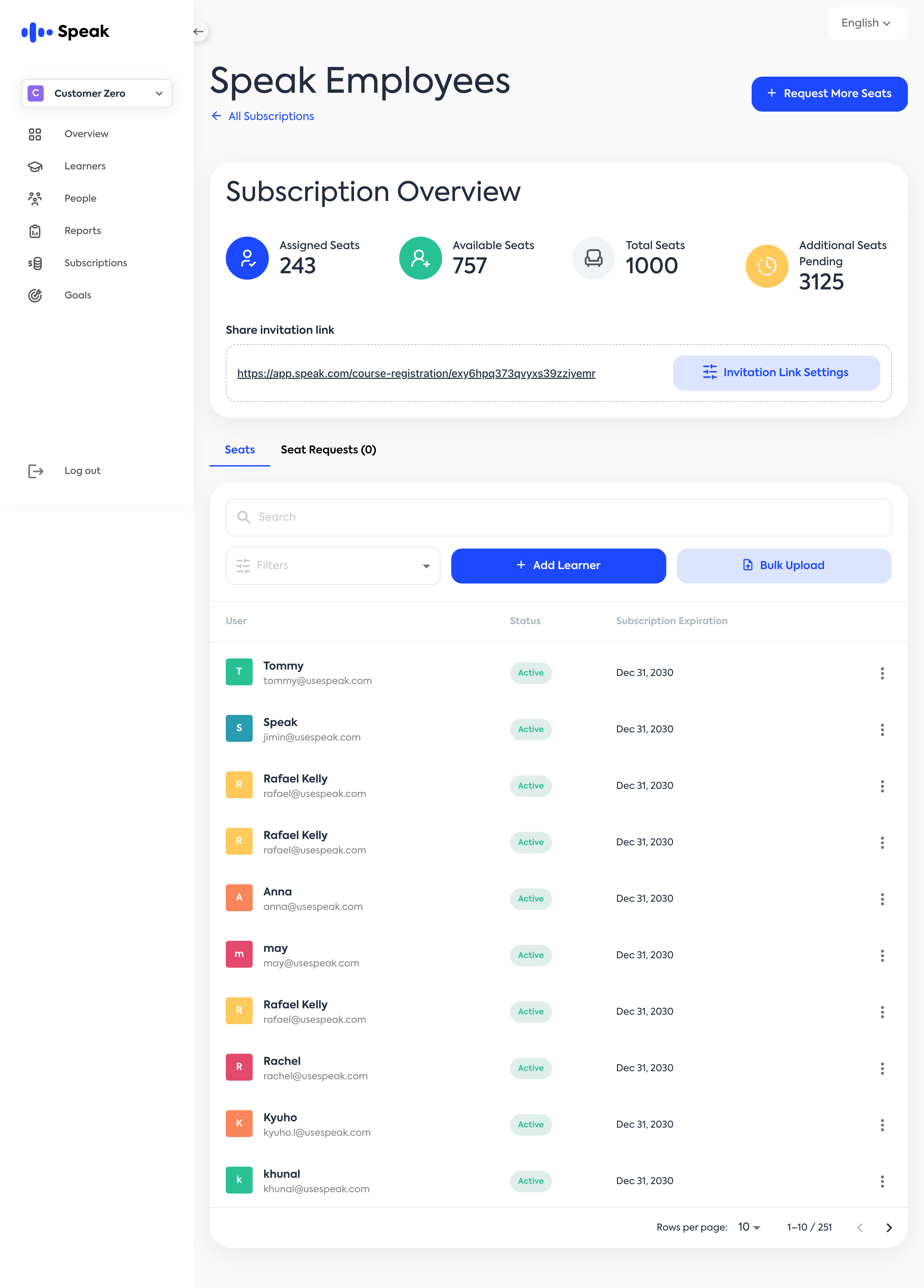Collapse the sidebar with the arrow icon
The height and width of the screenshot is (1288, 924).
[198, 32]
